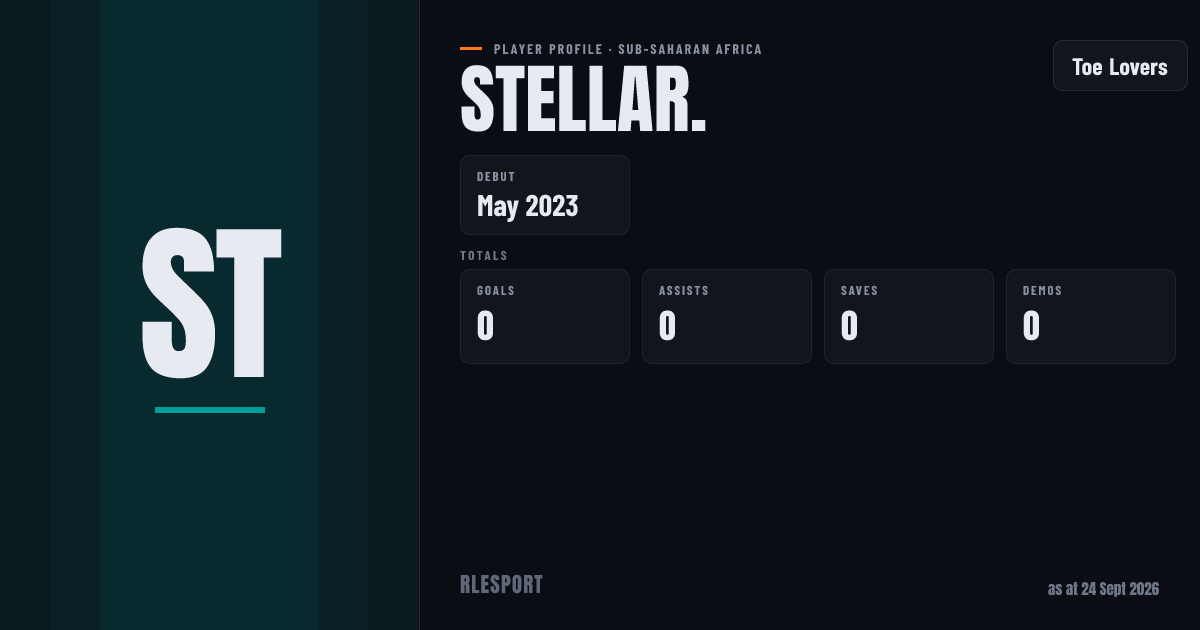The width and height of the screenshot is (1200, 630).
Task: Click the Debut label text
Action: tap(496, 177)
